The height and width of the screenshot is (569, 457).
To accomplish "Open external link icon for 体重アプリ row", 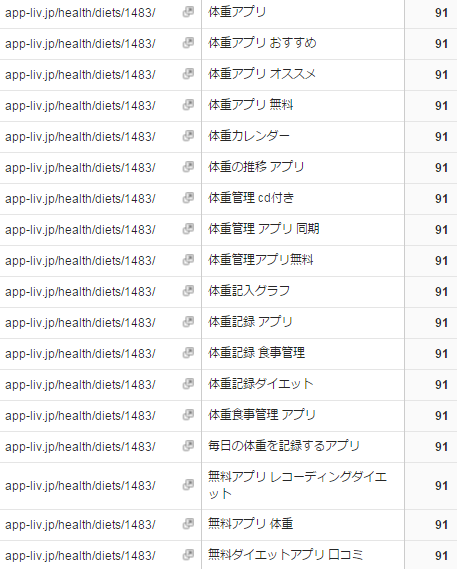I will pyautogui.click(x=188, y=12).
